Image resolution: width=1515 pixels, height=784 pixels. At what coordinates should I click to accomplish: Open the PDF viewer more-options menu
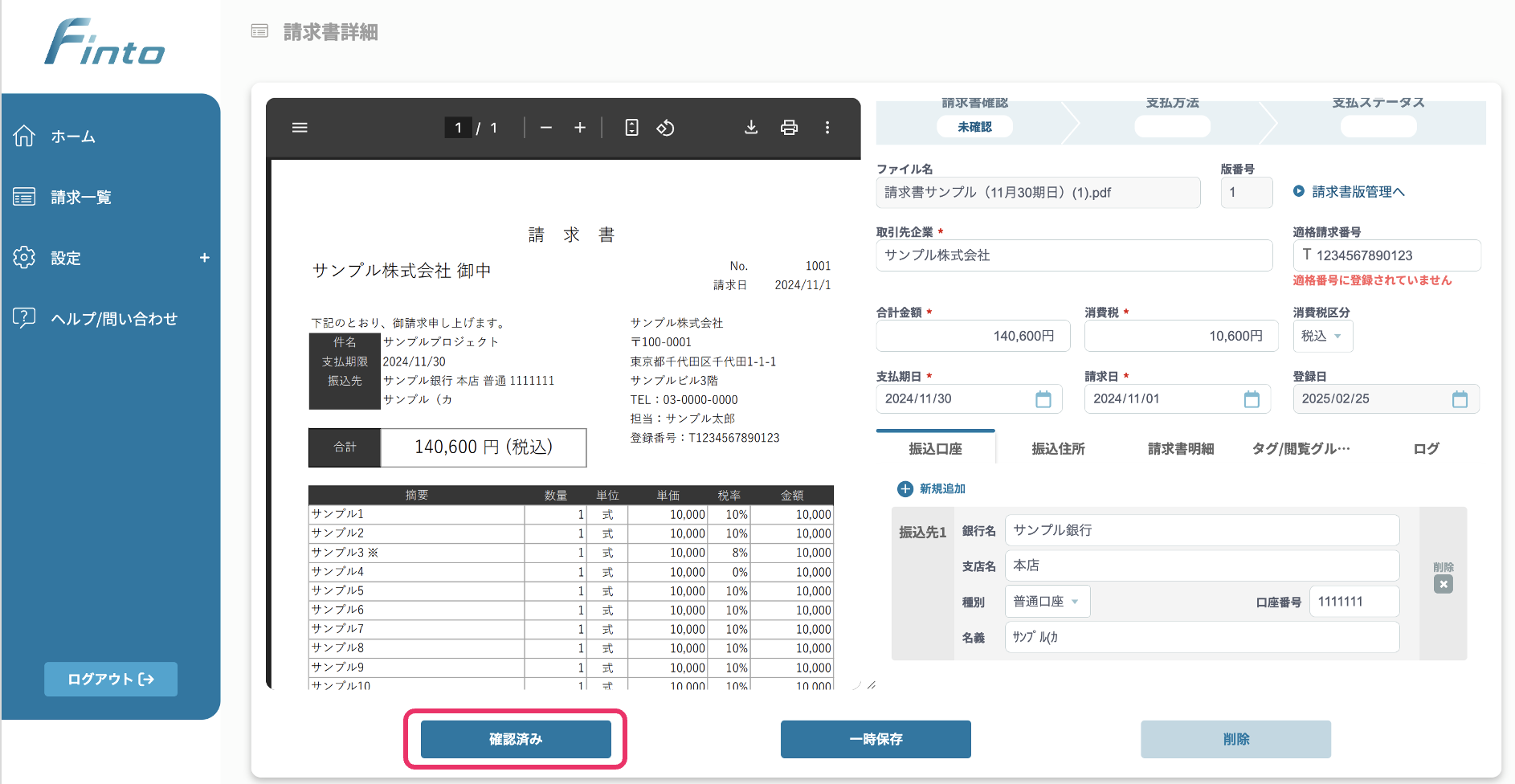827,128
